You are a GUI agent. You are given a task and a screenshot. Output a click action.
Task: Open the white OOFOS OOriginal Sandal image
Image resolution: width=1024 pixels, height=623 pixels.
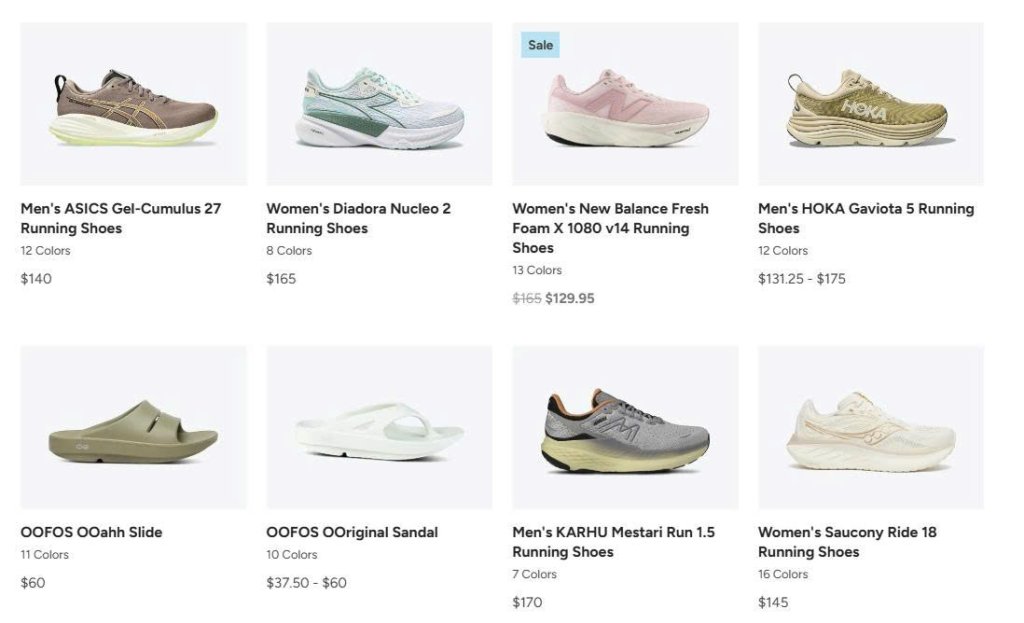tap(379, 428)
